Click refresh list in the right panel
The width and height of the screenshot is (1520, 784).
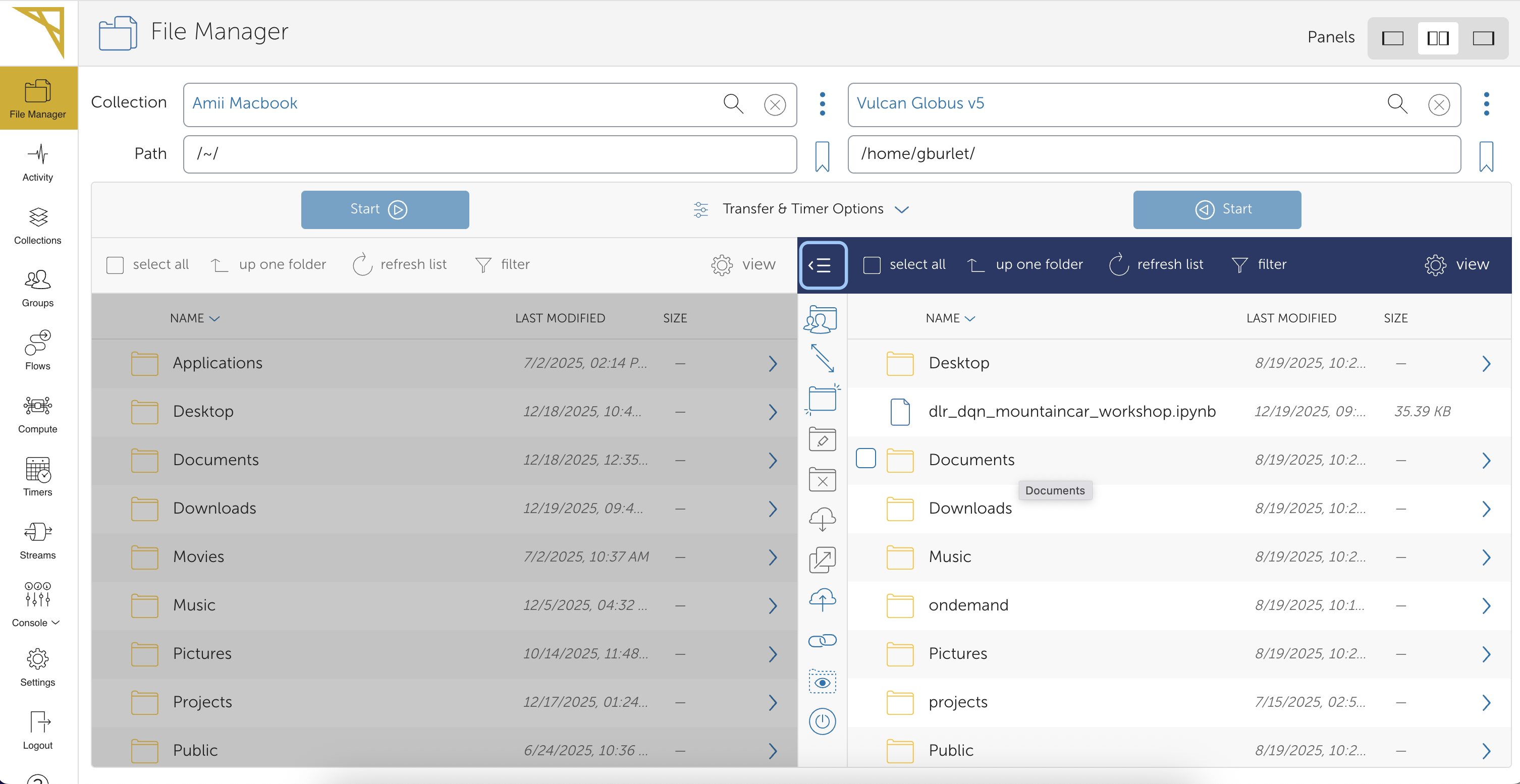tap(1156, 265)
